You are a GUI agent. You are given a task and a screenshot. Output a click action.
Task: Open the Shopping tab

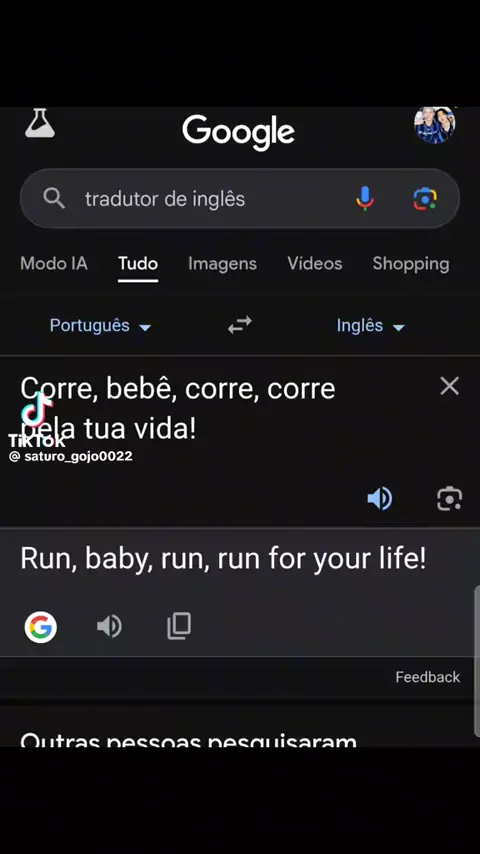411,264
